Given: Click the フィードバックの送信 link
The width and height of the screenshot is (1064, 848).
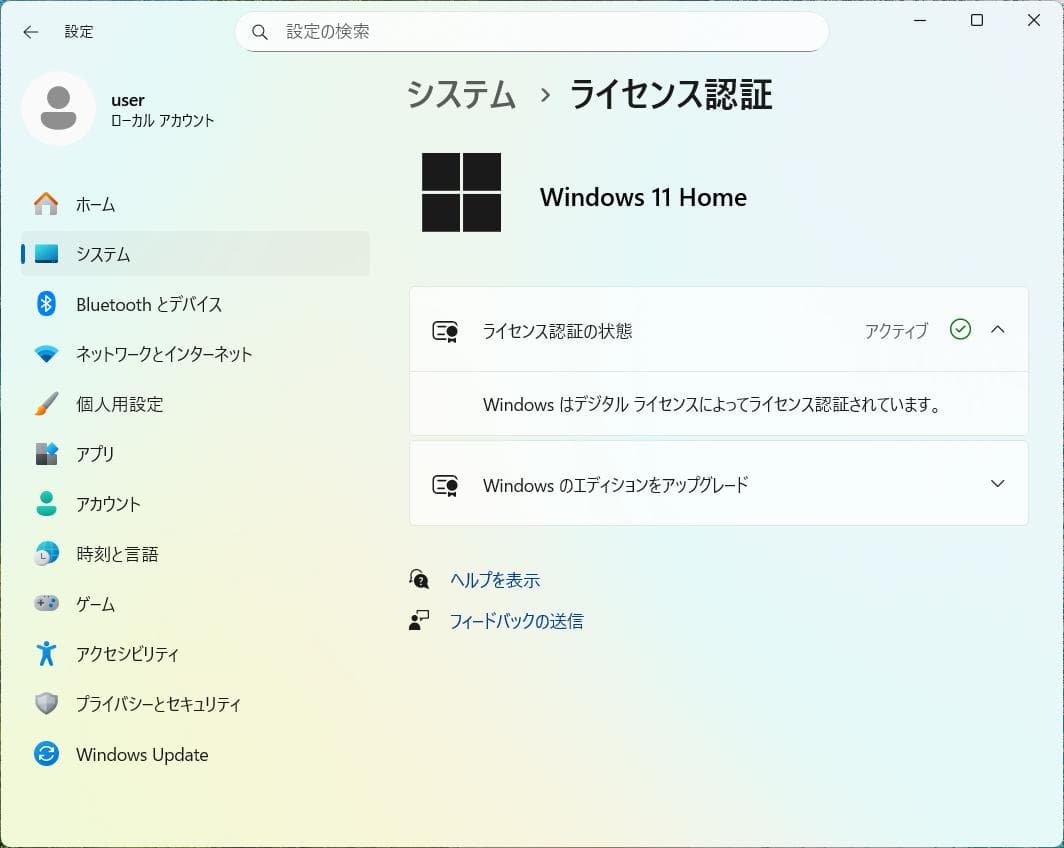Looking at the screenshot, I should (x=516, y=621).
